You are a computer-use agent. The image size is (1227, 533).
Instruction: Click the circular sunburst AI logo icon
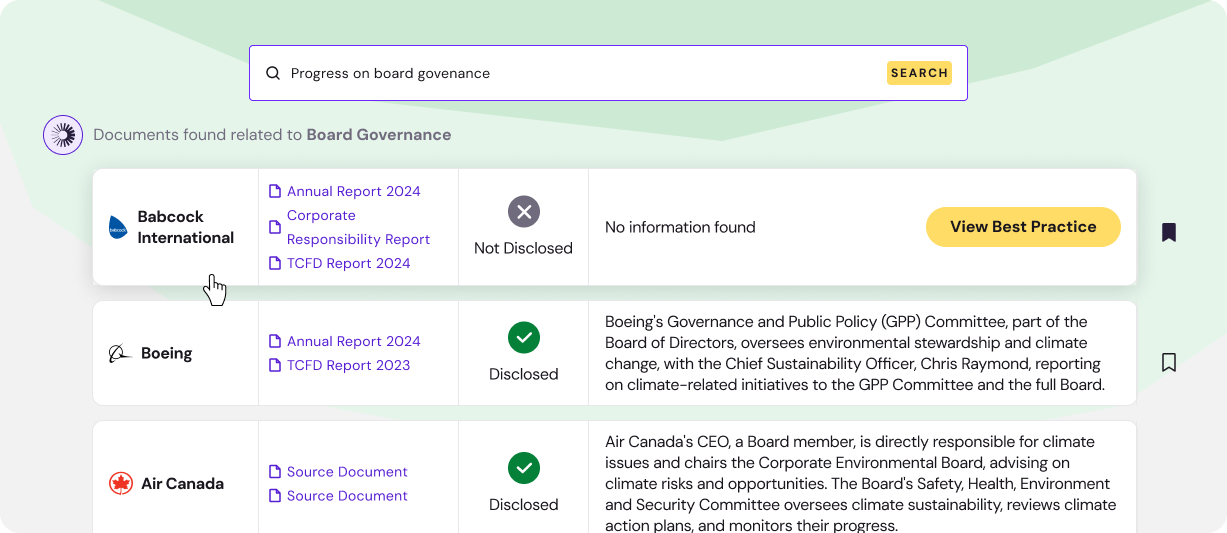63,135
